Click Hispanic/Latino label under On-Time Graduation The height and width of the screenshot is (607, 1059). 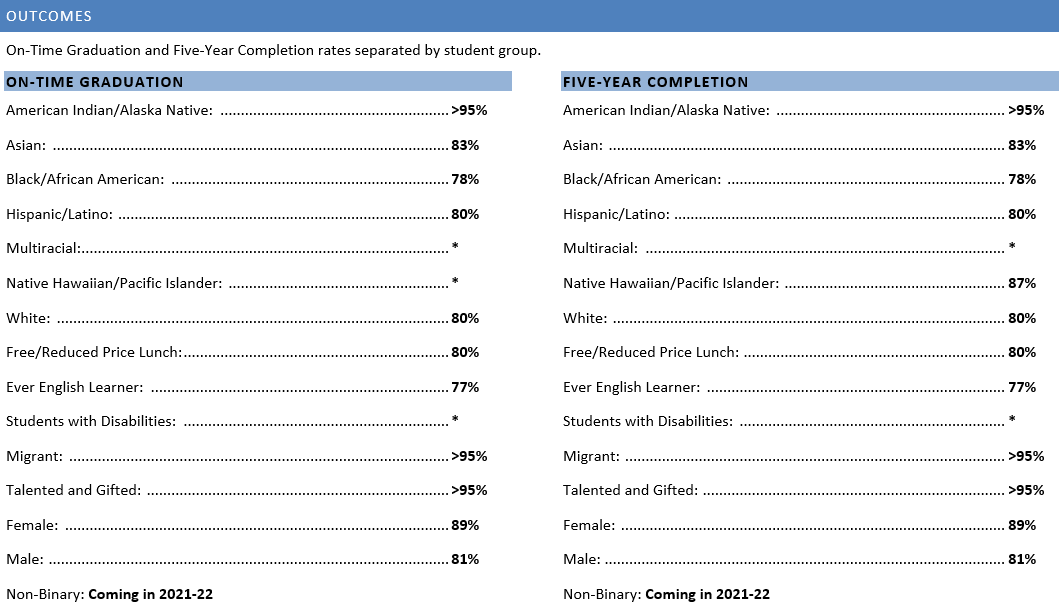(59, 214)
